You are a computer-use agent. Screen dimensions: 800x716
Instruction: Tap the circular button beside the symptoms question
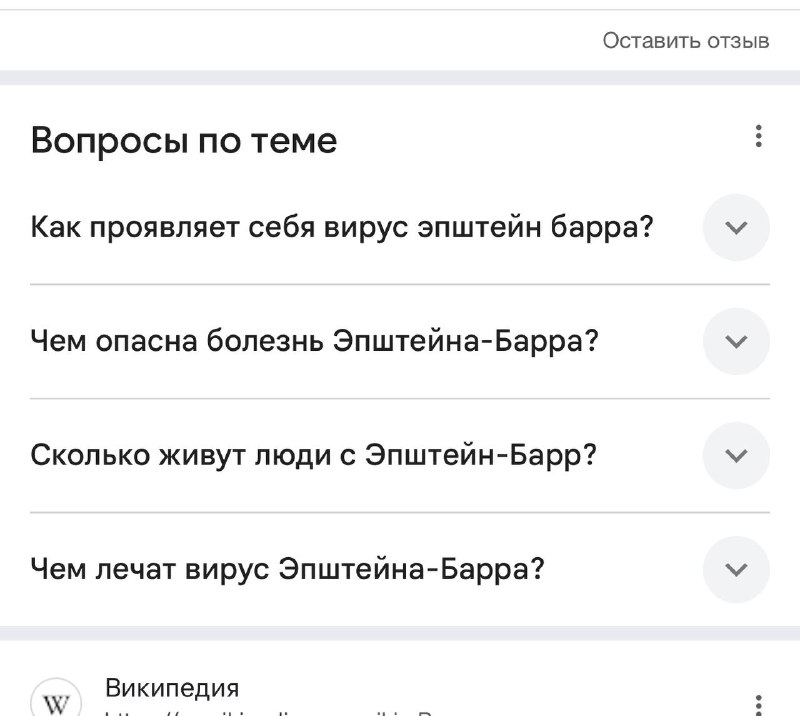736,227
